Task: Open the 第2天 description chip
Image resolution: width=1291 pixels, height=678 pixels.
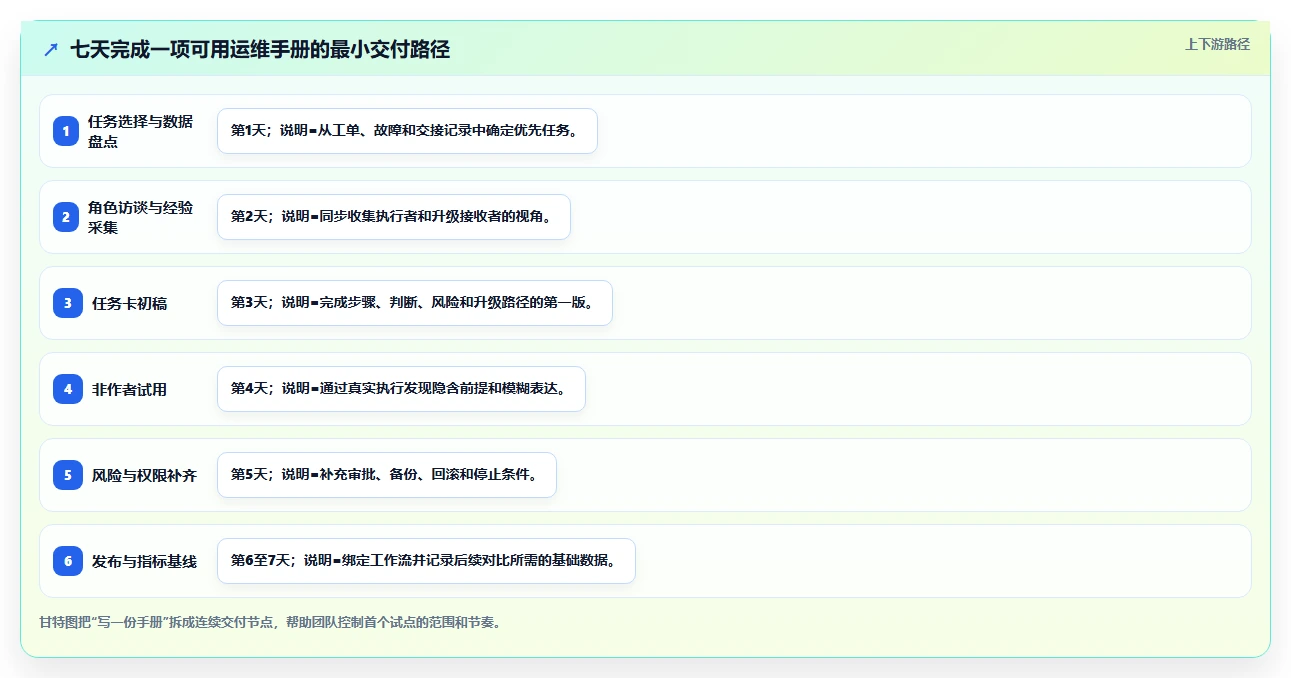Action: coord(394,217)
